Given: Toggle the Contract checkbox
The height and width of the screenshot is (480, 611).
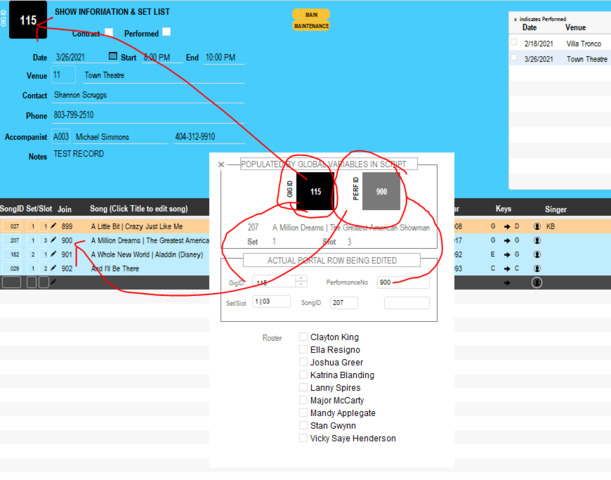Looking at the screenshot, I should [109, 32].
